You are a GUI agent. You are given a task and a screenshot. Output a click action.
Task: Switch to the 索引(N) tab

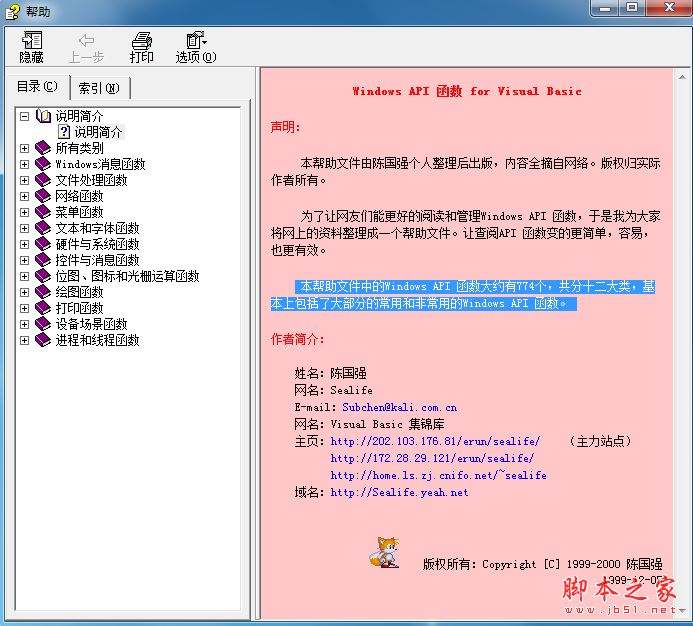pyautogui.click(x=99, y=88)
